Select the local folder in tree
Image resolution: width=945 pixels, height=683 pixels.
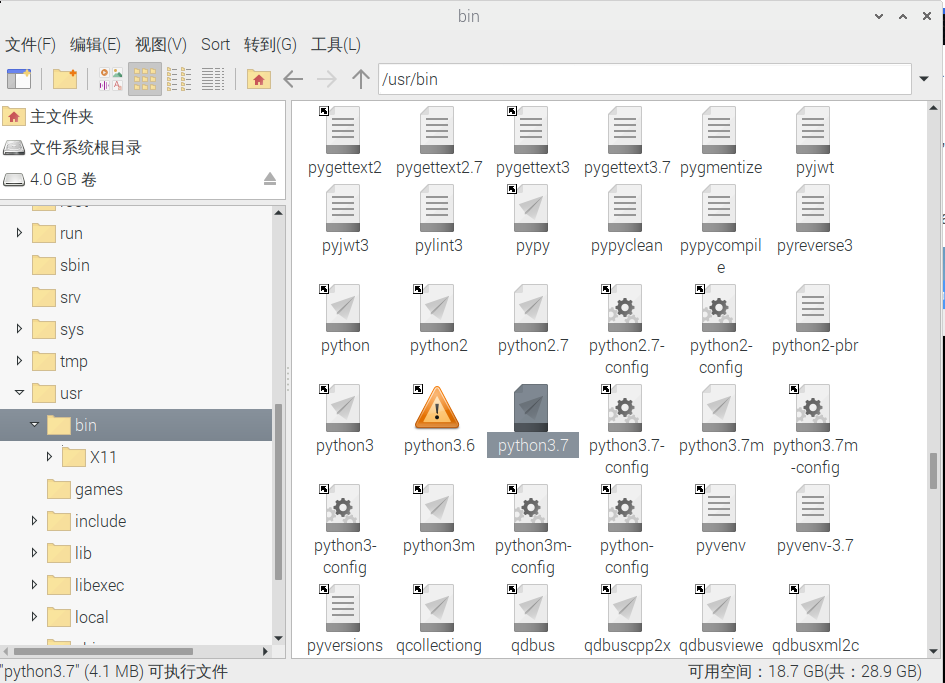(78, 617)
